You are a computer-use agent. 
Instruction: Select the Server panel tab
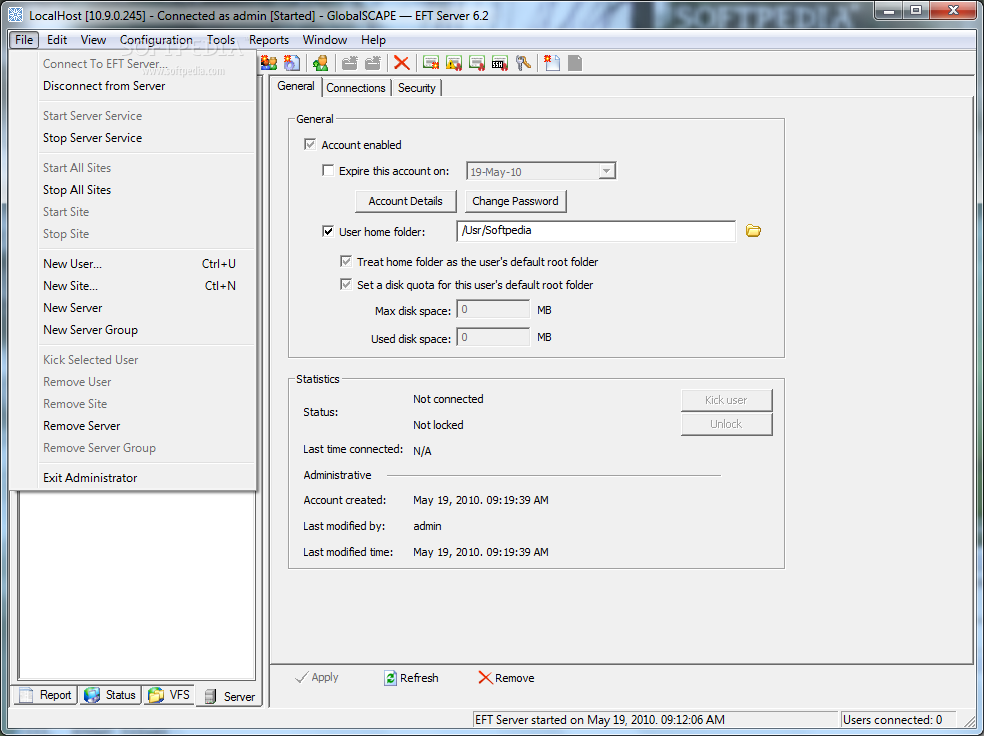(230, 696)
